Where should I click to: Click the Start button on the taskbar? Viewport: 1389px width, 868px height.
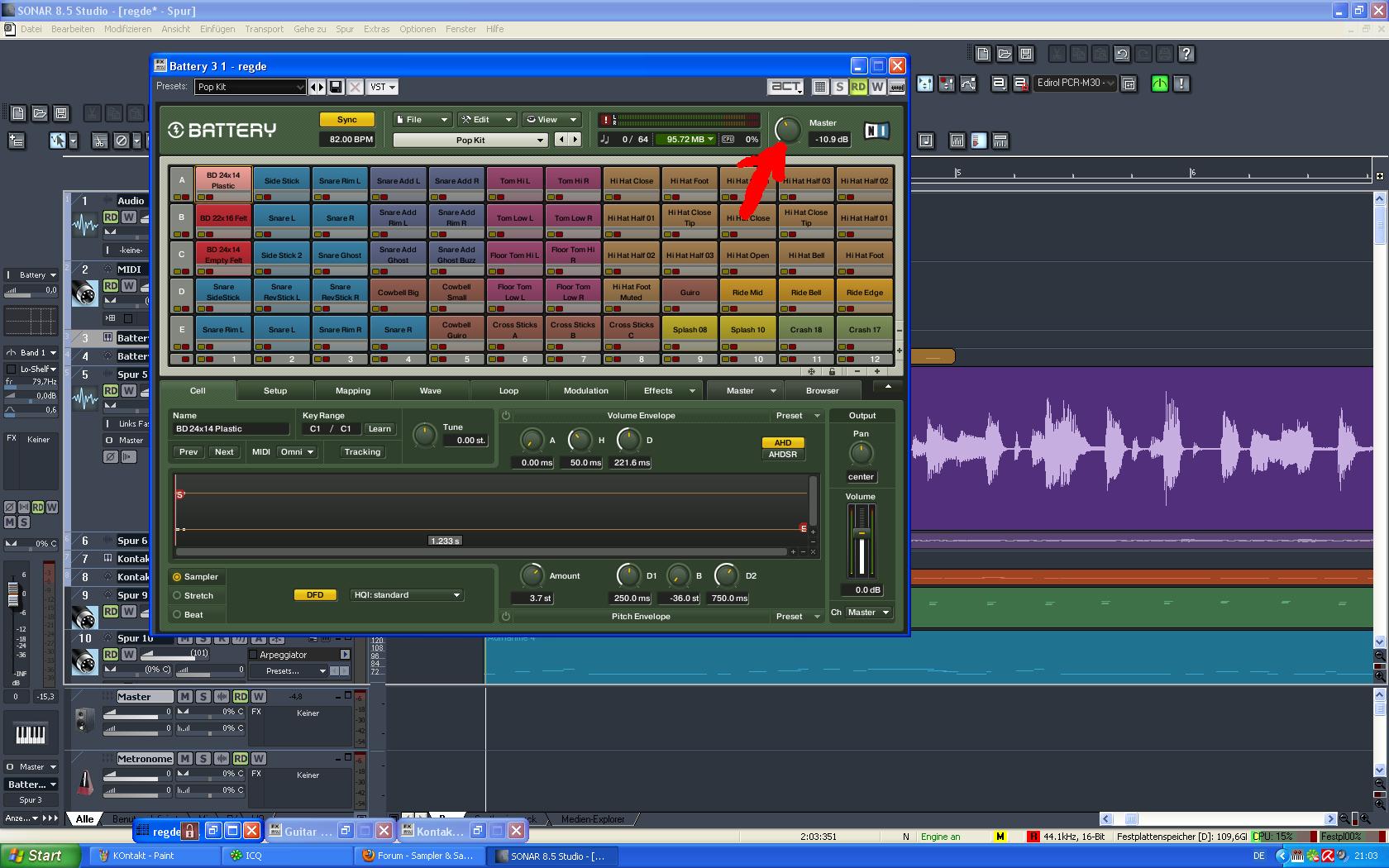pyautogui.click(x=41, y=856)
